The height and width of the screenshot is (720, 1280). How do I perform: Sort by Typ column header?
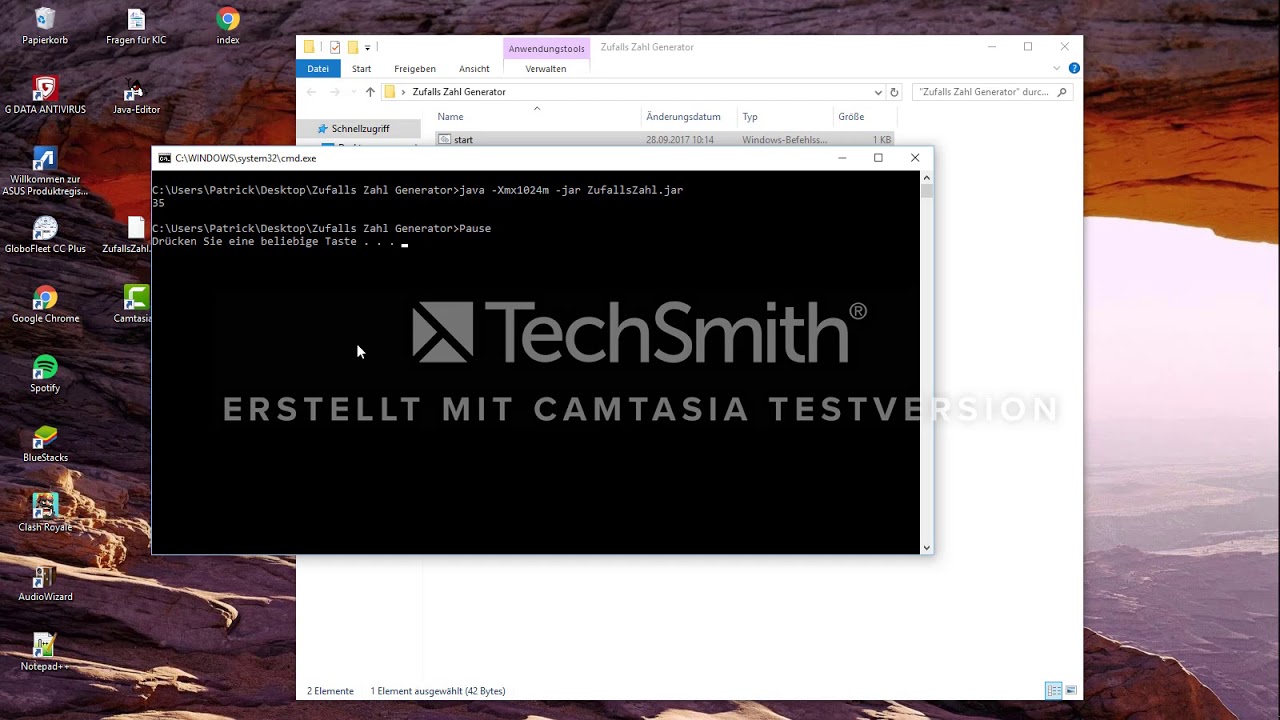pos(784,117)
